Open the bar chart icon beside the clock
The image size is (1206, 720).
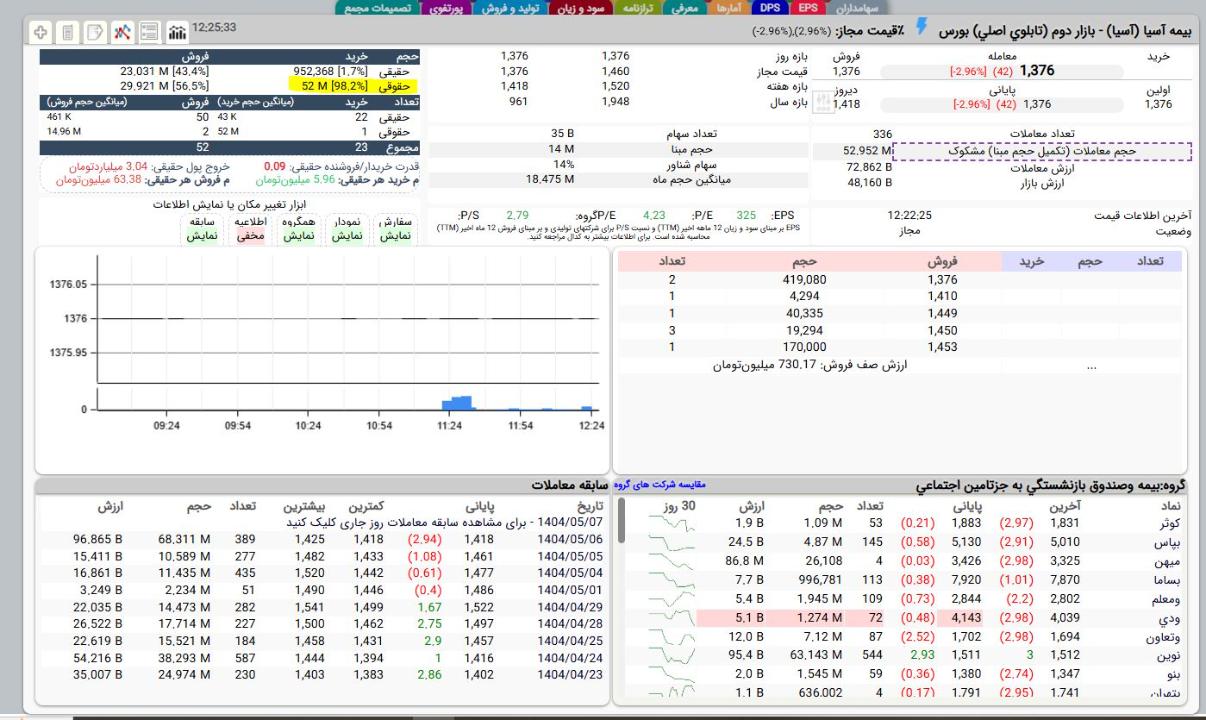coord(177,32)
